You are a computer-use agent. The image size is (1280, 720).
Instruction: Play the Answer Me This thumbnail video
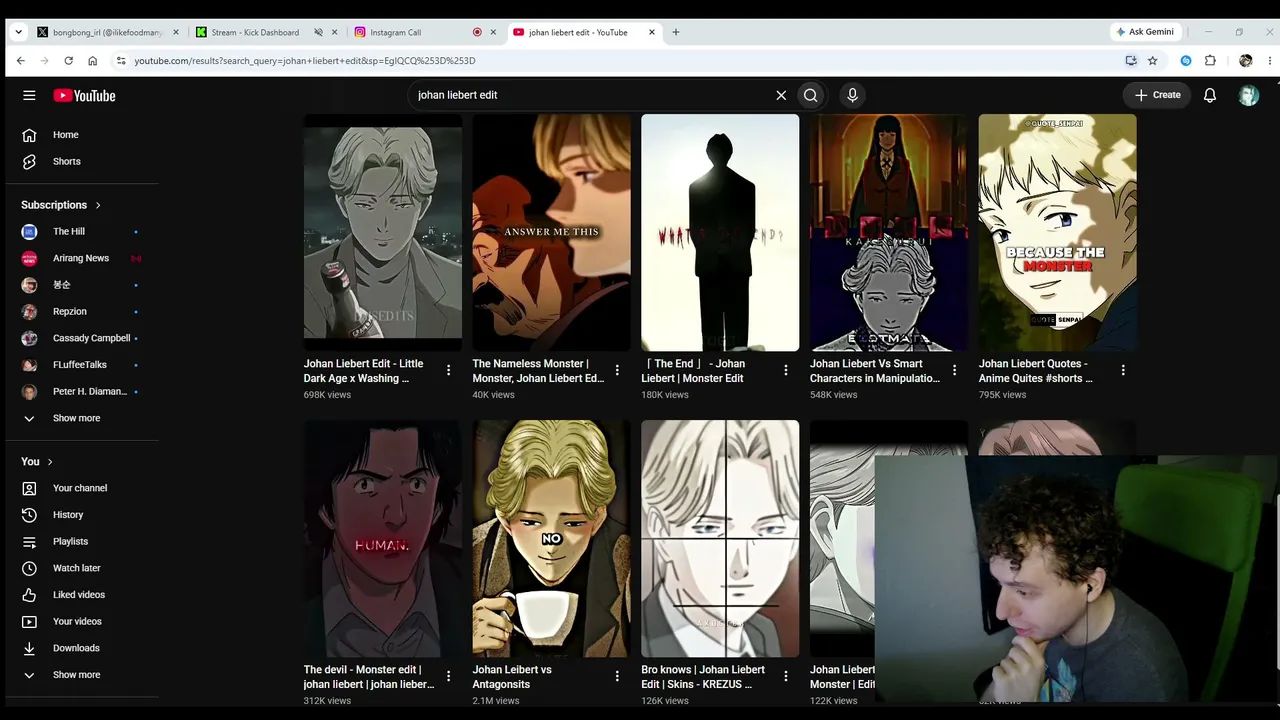(x=552, y=232)
